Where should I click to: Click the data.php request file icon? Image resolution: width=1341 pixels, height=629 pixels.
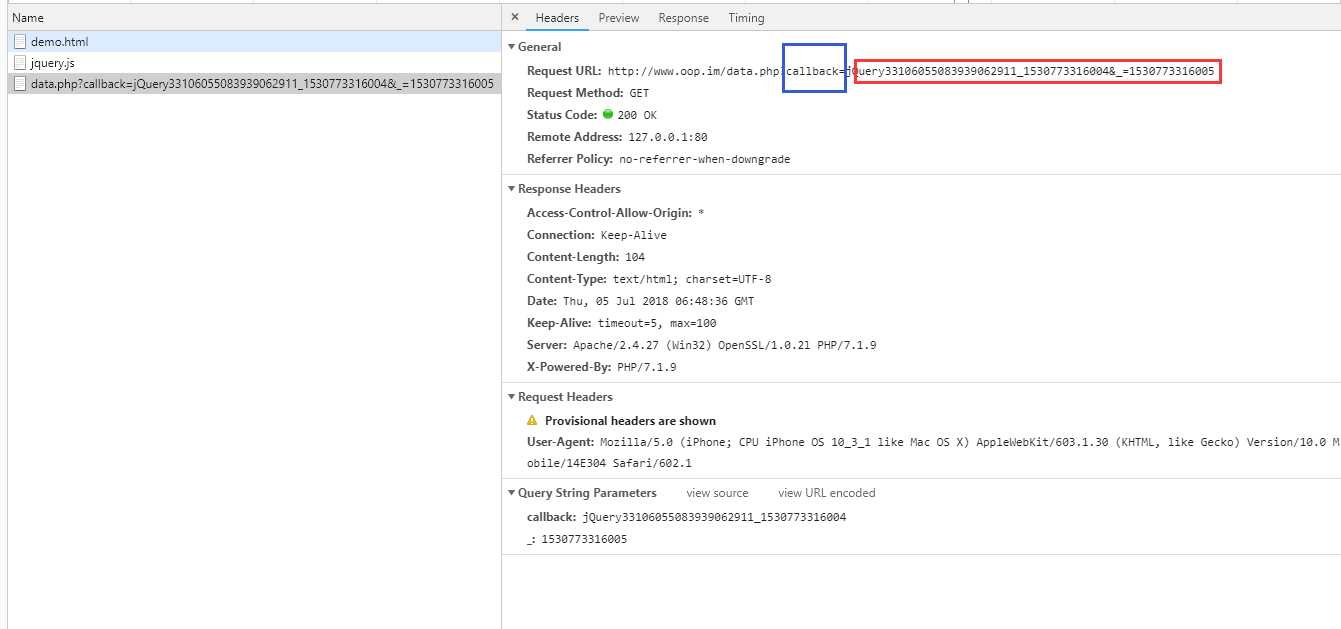pos(20,84)
